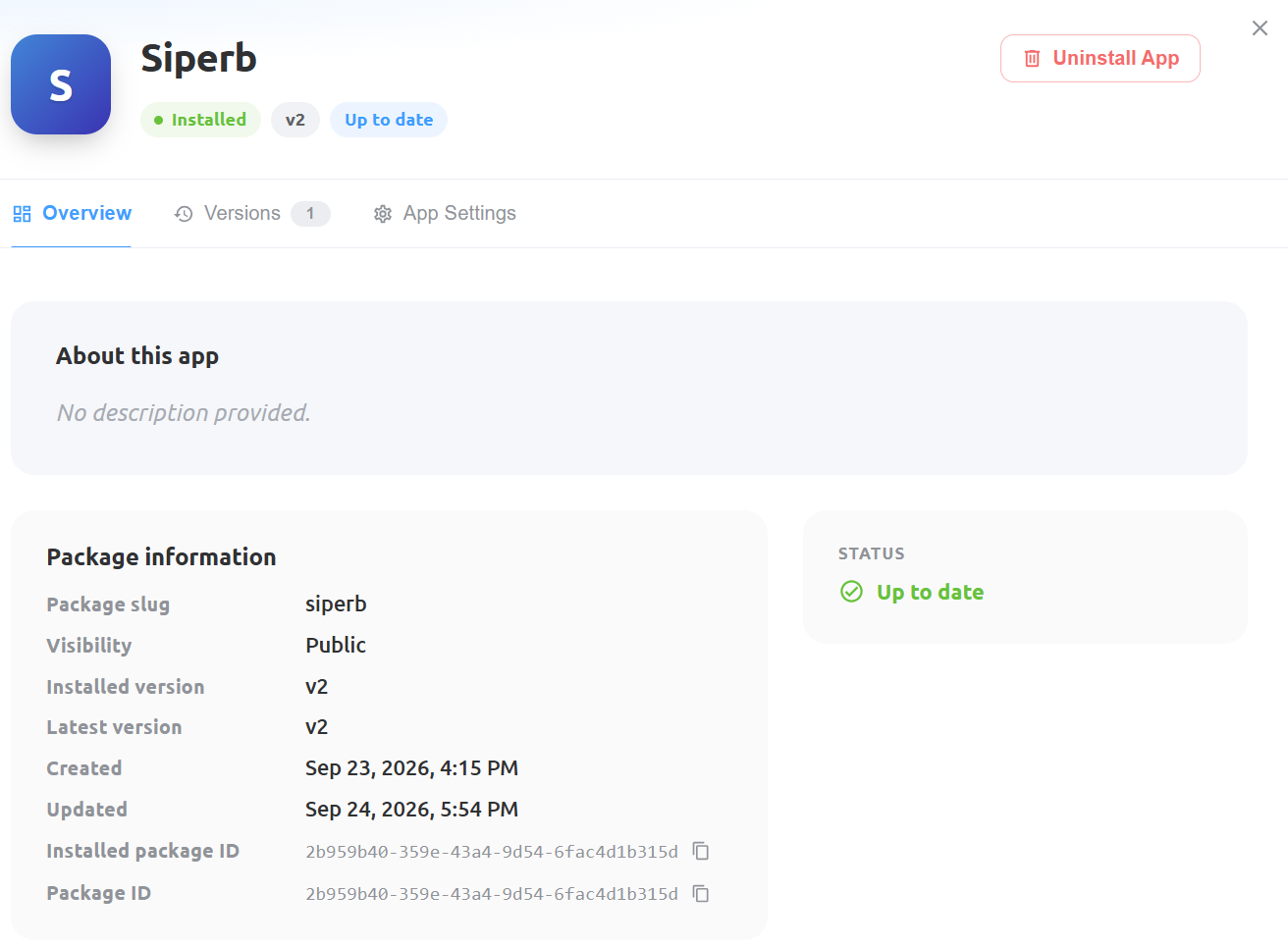
Task: Click the Siperb app logo tile
Action: tap(61, 84)
